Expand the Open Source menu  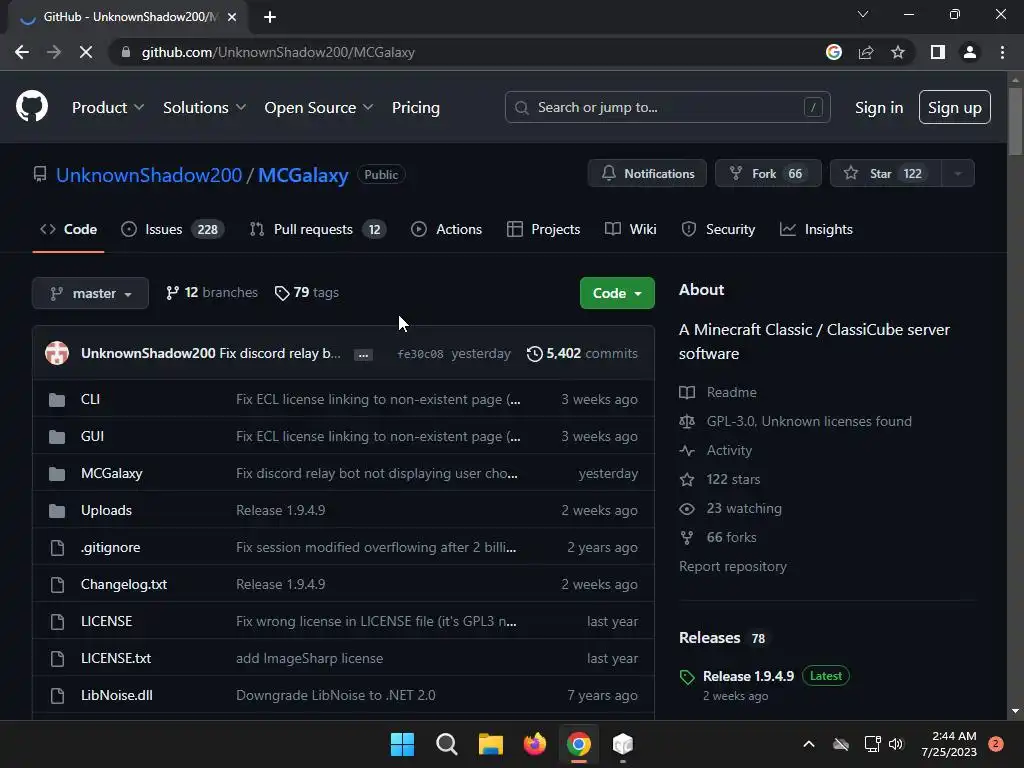[319, 108]
